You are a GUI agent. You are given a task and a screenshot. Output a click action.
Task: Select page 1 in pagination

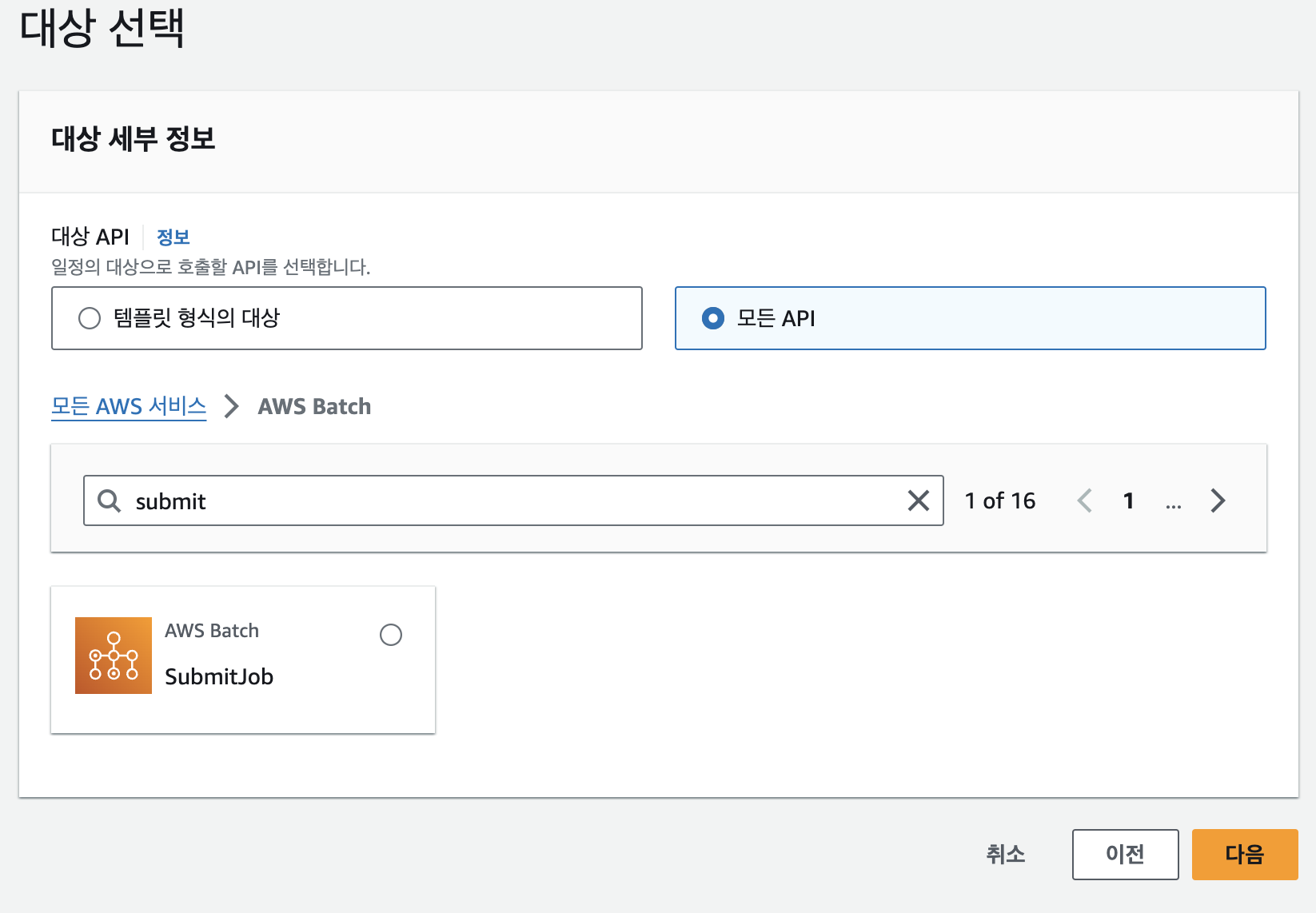pos(1128,501)
